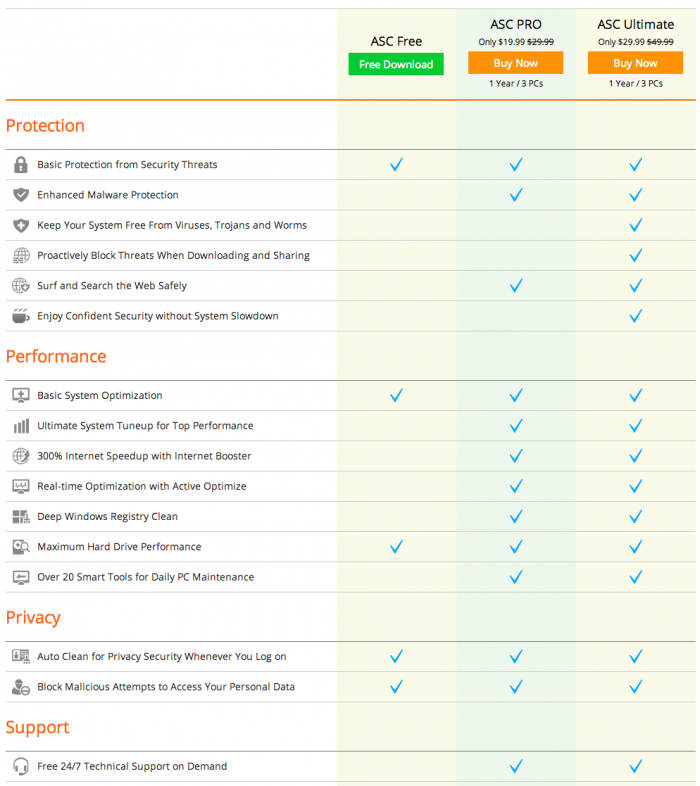Click the globe grid icon for Proactively Block Threats
This screenshot has width=700, height=786.
[x=21, y=255]
